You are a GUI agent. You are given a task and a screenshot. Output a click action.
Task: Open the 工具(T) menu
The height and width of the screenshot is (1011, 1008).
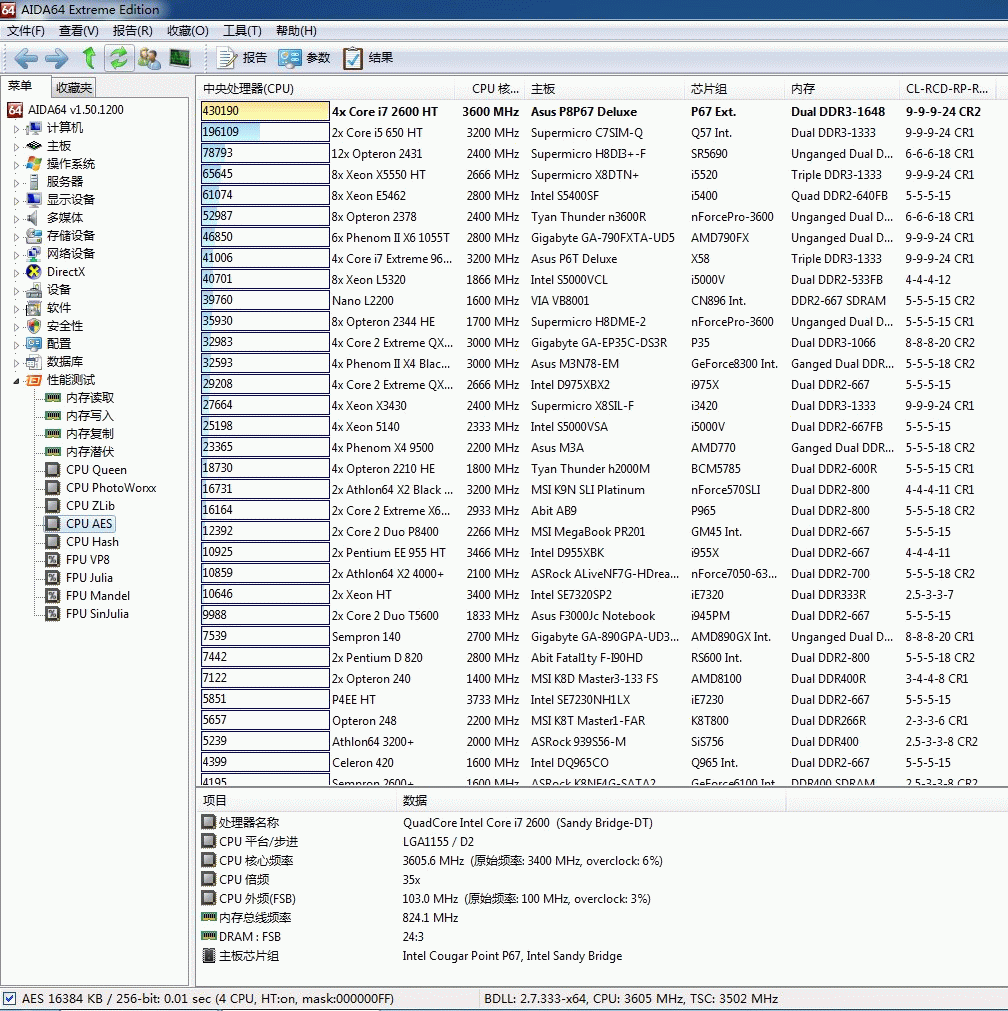pyautogui.click(x=241, y=31)
